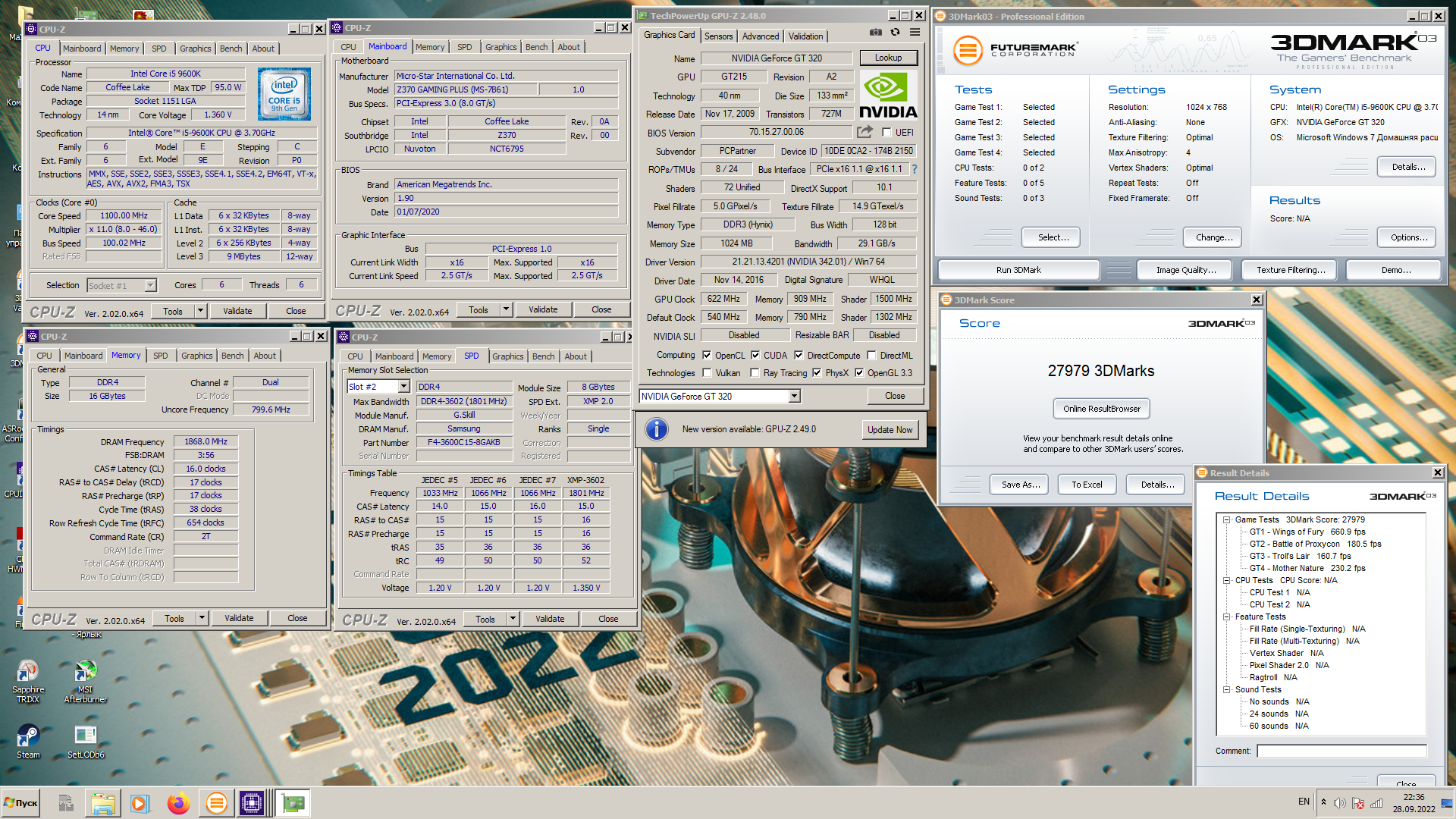
Task: Open the media player taskbar icon
Action: click(140, 803)
